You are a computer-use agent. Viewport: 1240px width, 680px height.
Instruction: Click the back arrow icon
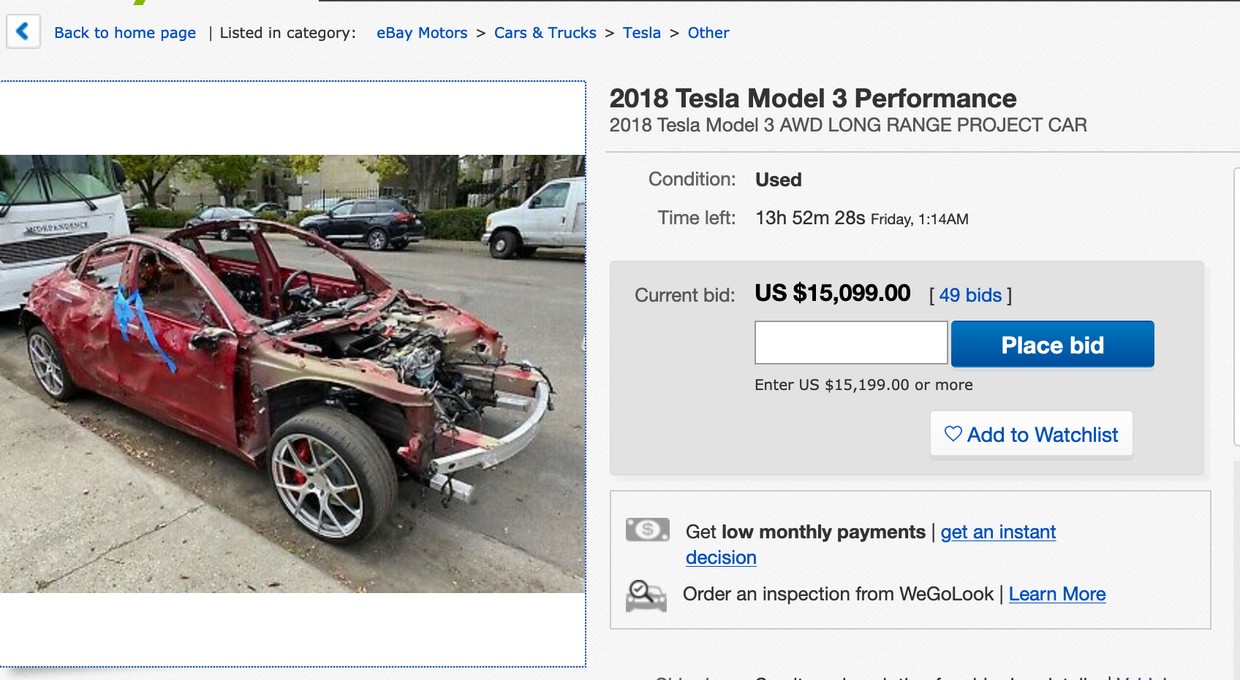(x=22, y=32)
